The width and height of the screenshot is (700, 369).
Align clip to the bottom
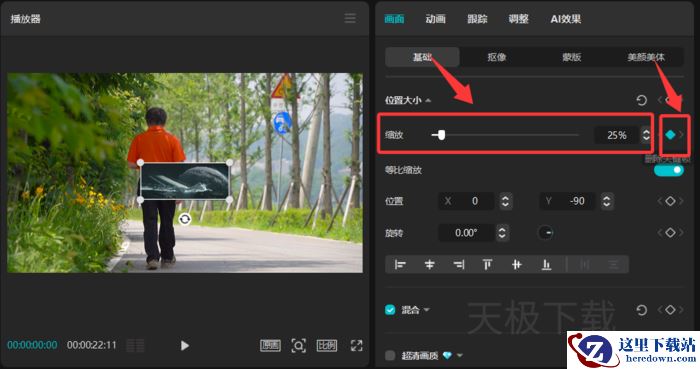click(x=546, y=265)
